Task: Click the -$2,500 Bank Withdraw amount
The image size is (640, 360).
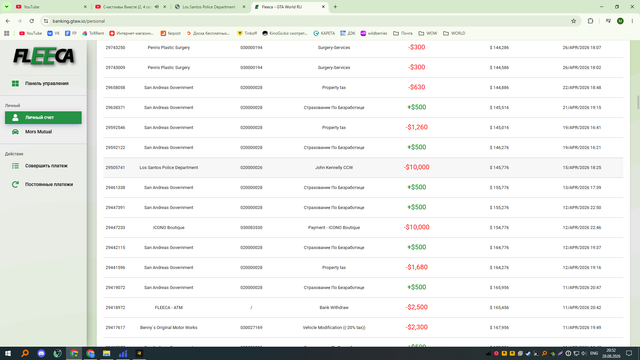Action: pos(416,307)
